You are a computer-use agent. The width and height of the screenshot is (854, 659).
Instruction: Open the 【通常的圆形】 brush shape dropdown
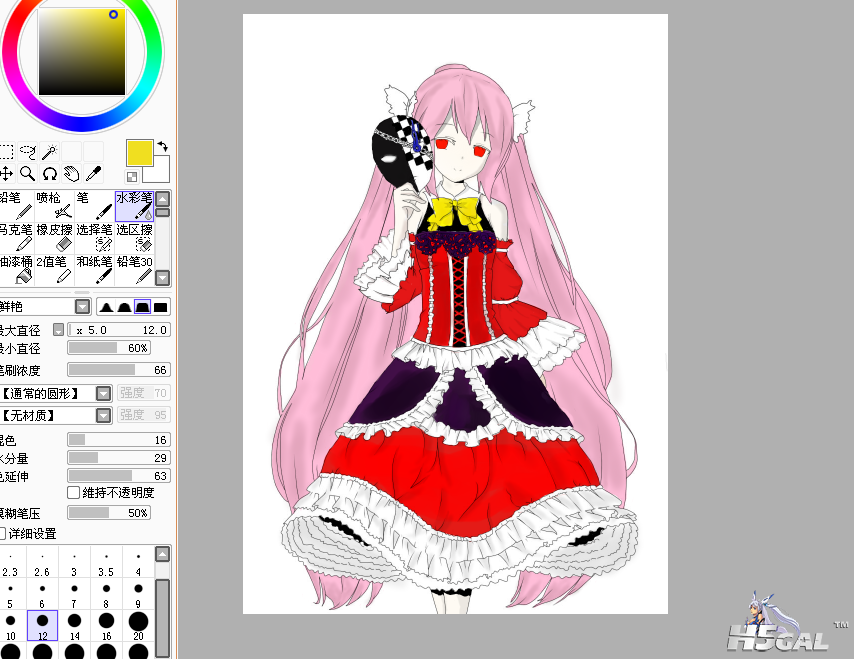[103, 393]
